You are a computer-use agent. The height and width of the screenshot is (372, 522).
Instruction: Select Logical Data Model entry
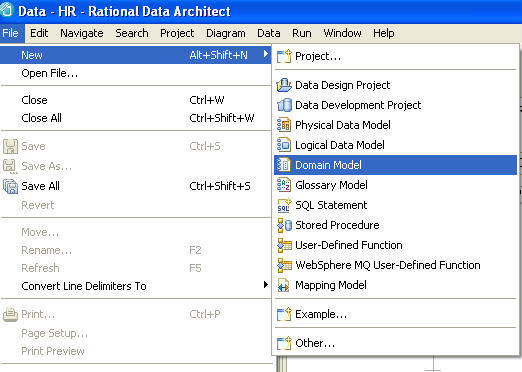click(x=396, y=145)
